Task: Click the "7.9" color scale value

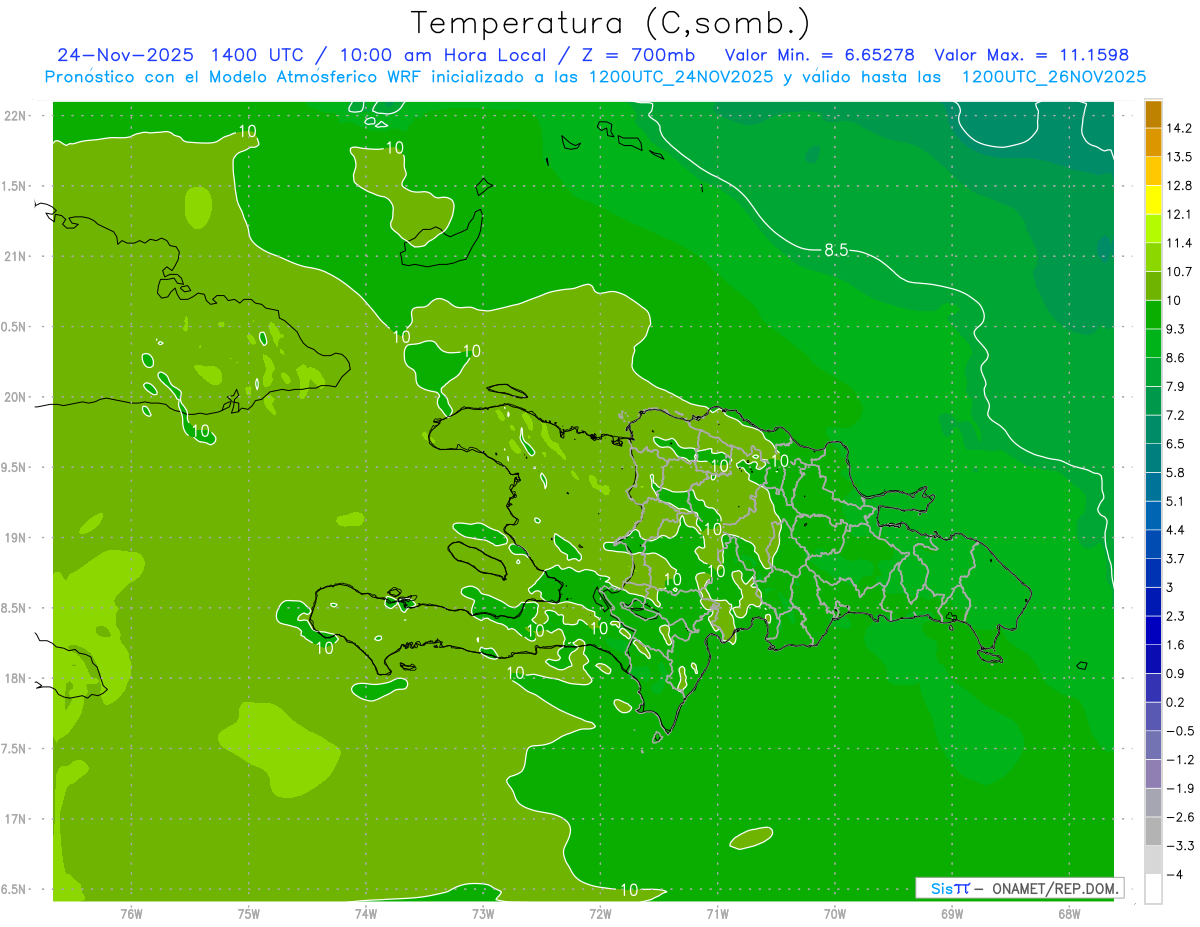Action: [x=1176, y=386]
